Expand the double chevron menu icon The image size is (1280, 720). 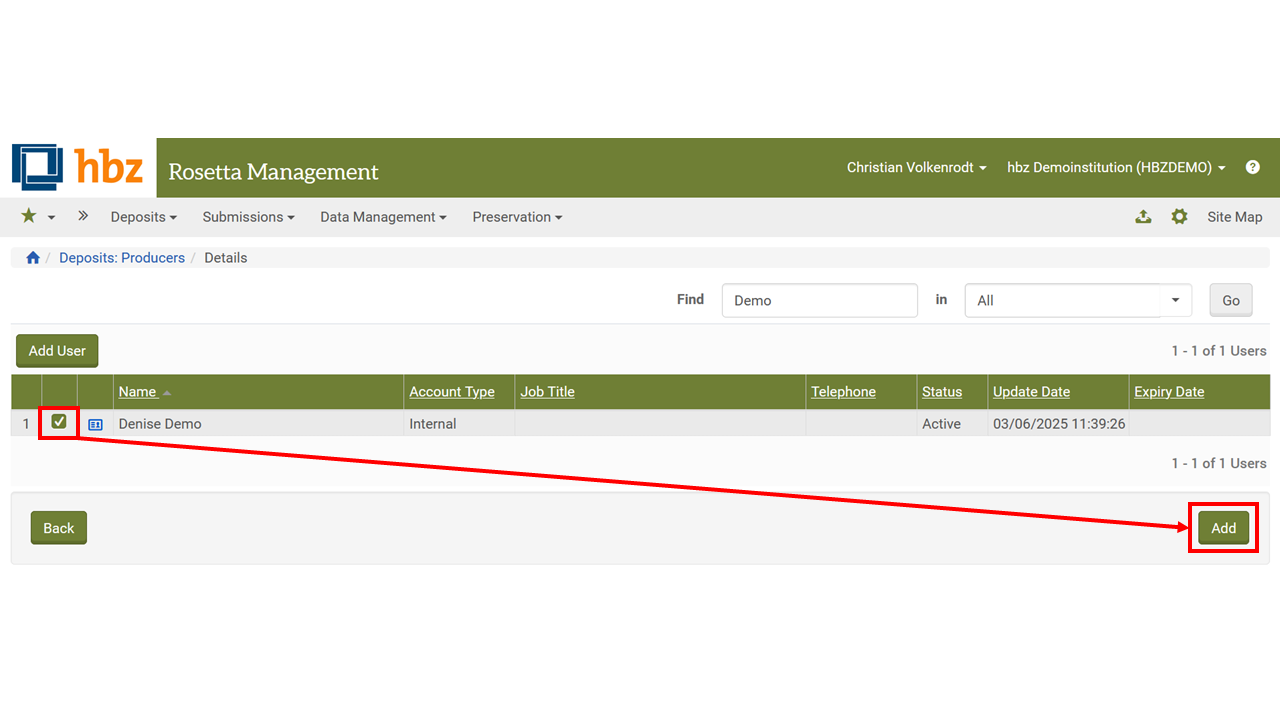(x=83, y=216)
